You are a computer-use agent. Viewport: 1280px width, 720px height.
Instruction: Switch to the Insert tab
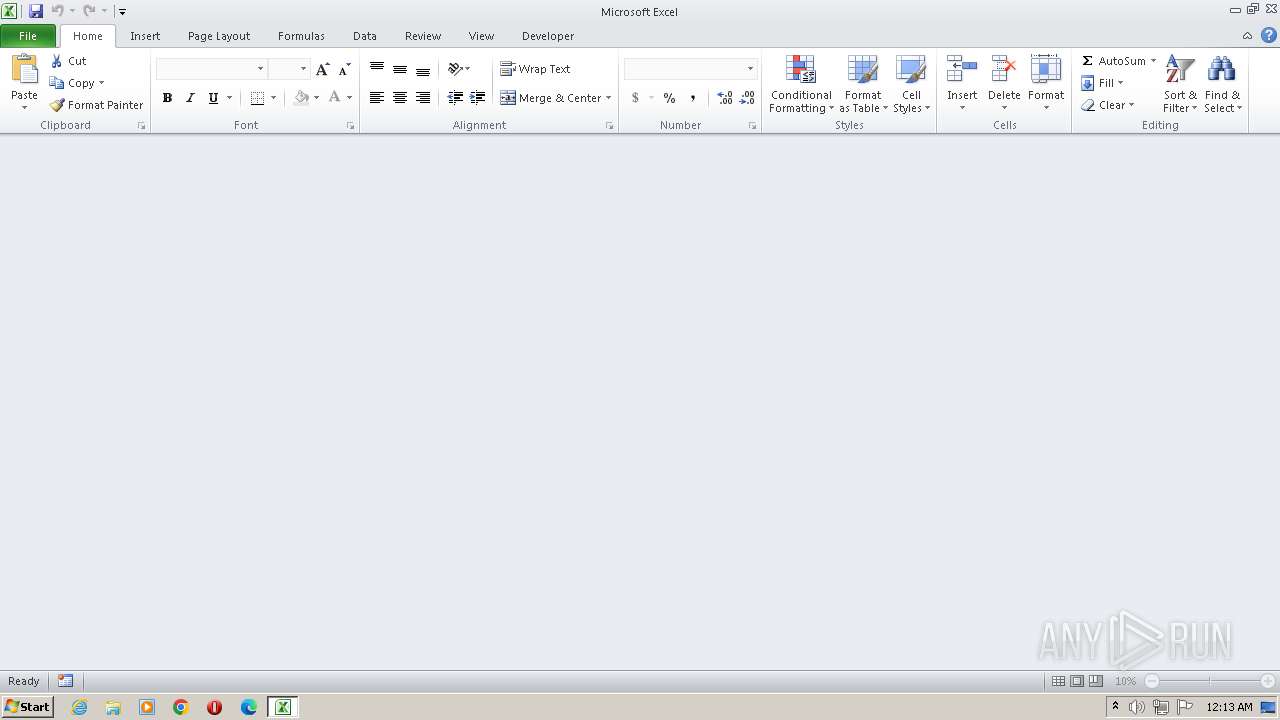(145, 36)
